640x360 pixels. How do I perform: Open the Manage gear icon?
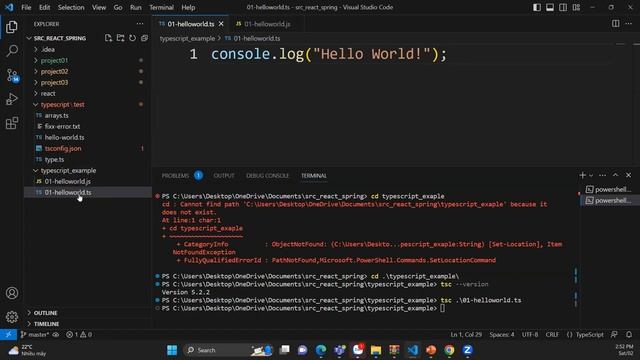(12, 316)
